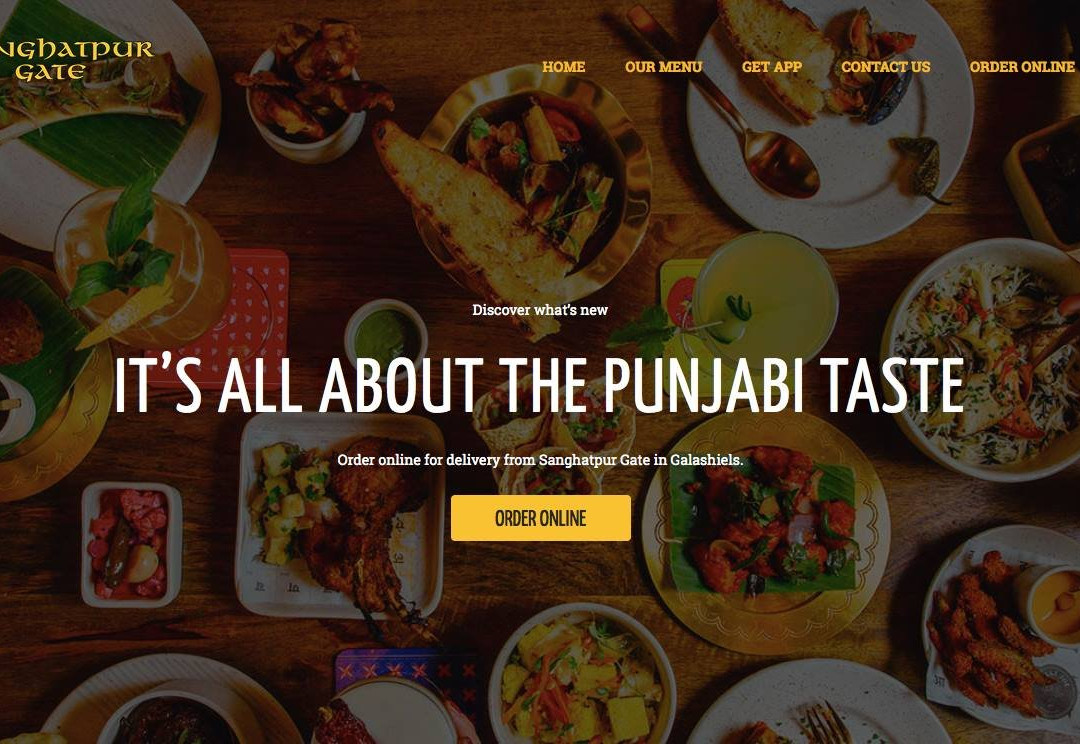Click the small bowl of green chutney
The width and height of the screenshot is (1080, 744).
pos(386,335)
